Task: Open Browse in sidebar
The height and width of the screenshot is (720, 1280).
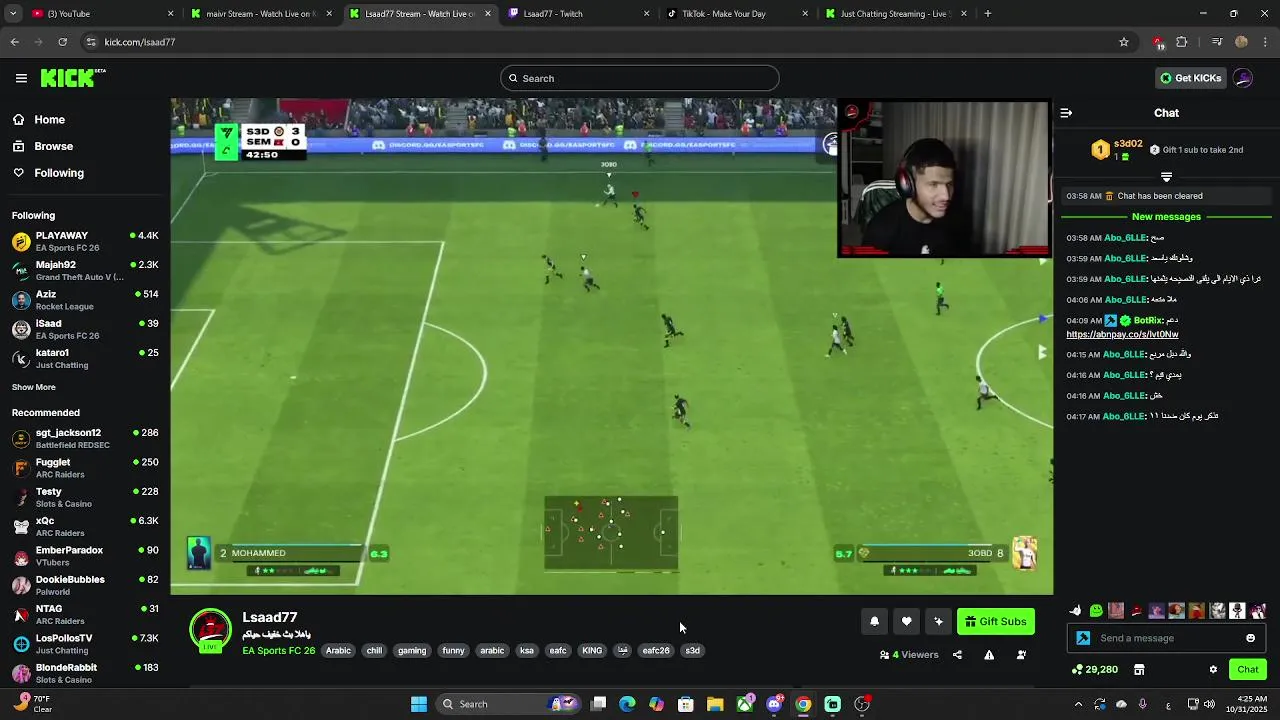Action: click(53, 146)
